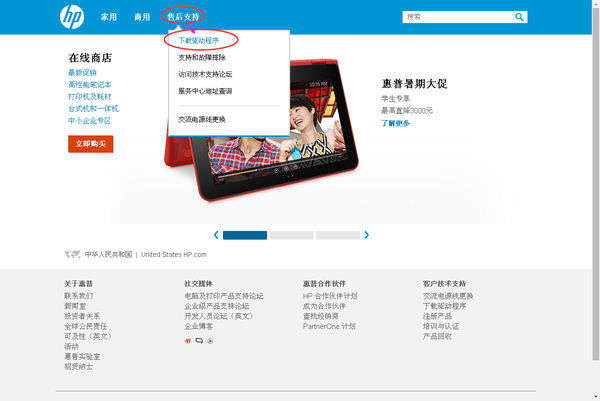
Task: Advance to the next carousel slide arrow
Action: (367, 235)
